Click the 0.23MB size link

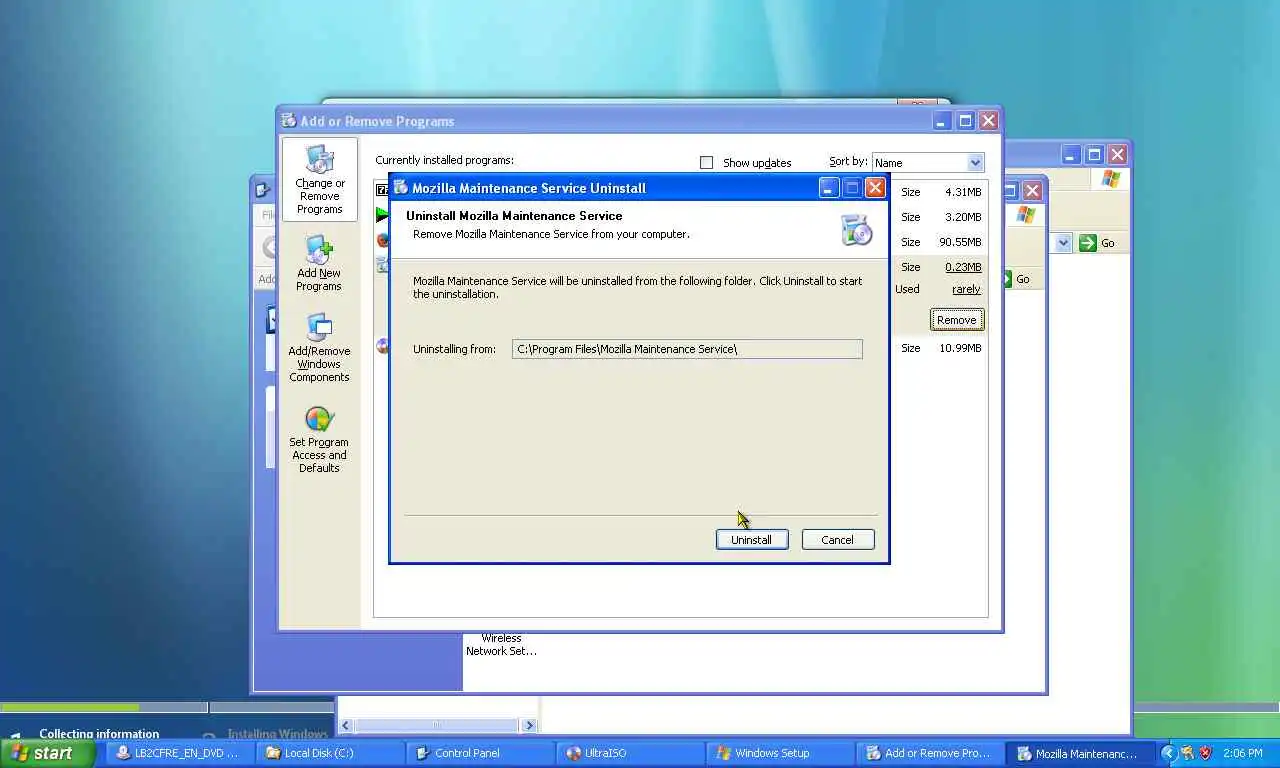[963, 267]
